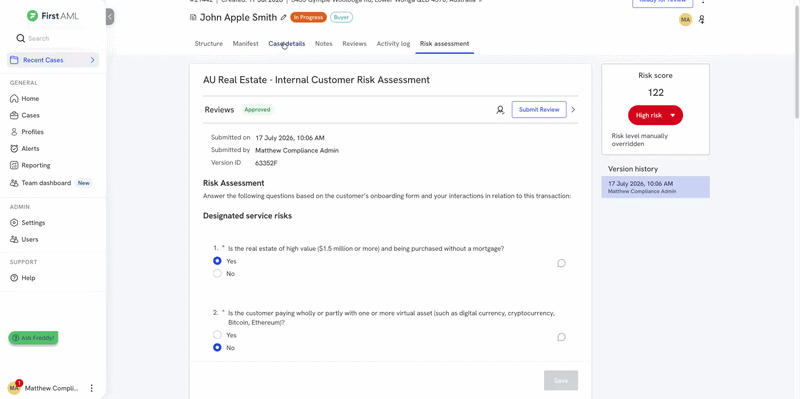Open the Reporting link in sidebar
The width and height of the screenshot is (800, 399).
[36, 165]
